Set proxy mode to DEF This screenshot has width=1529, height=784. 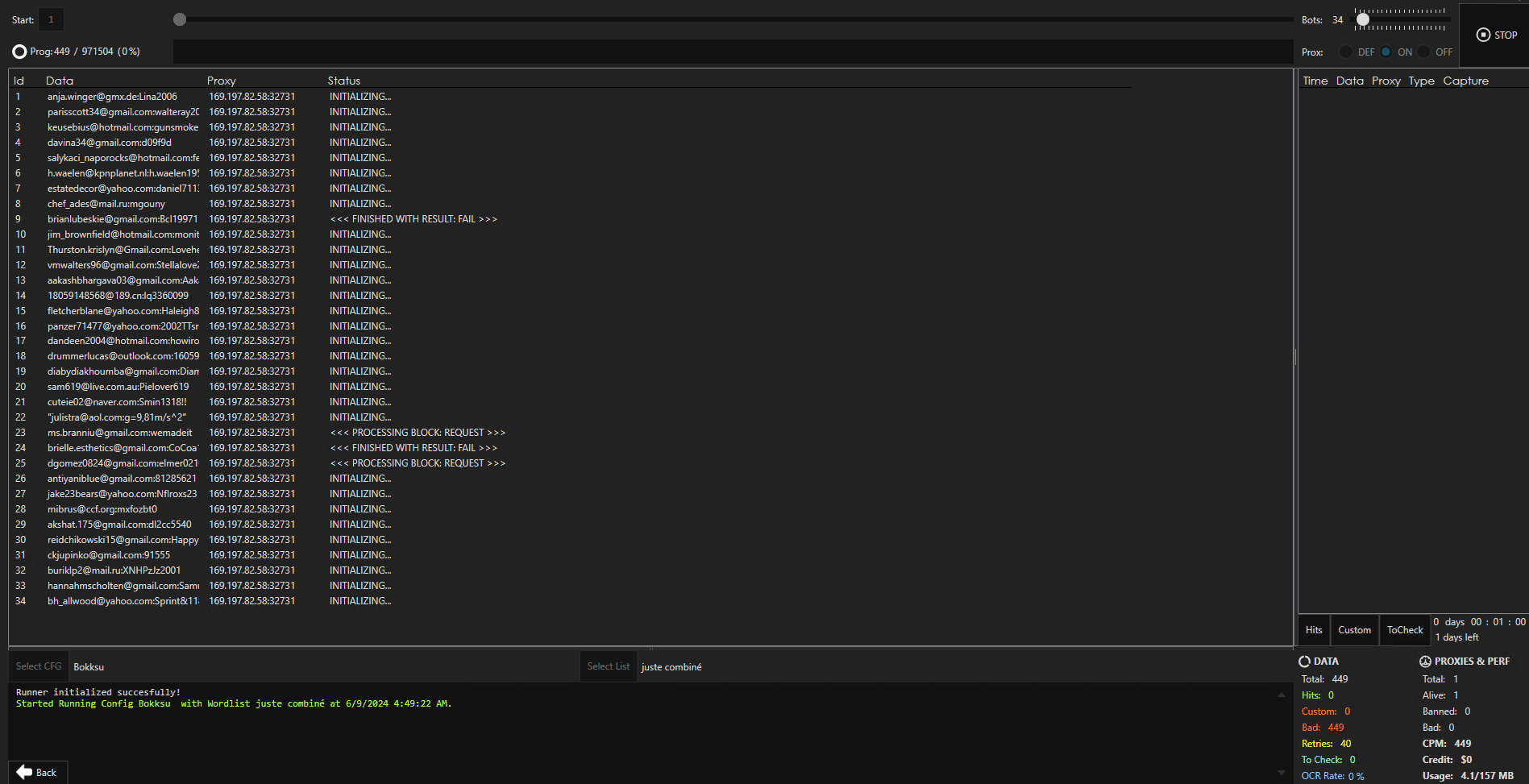click(1346, 52)
